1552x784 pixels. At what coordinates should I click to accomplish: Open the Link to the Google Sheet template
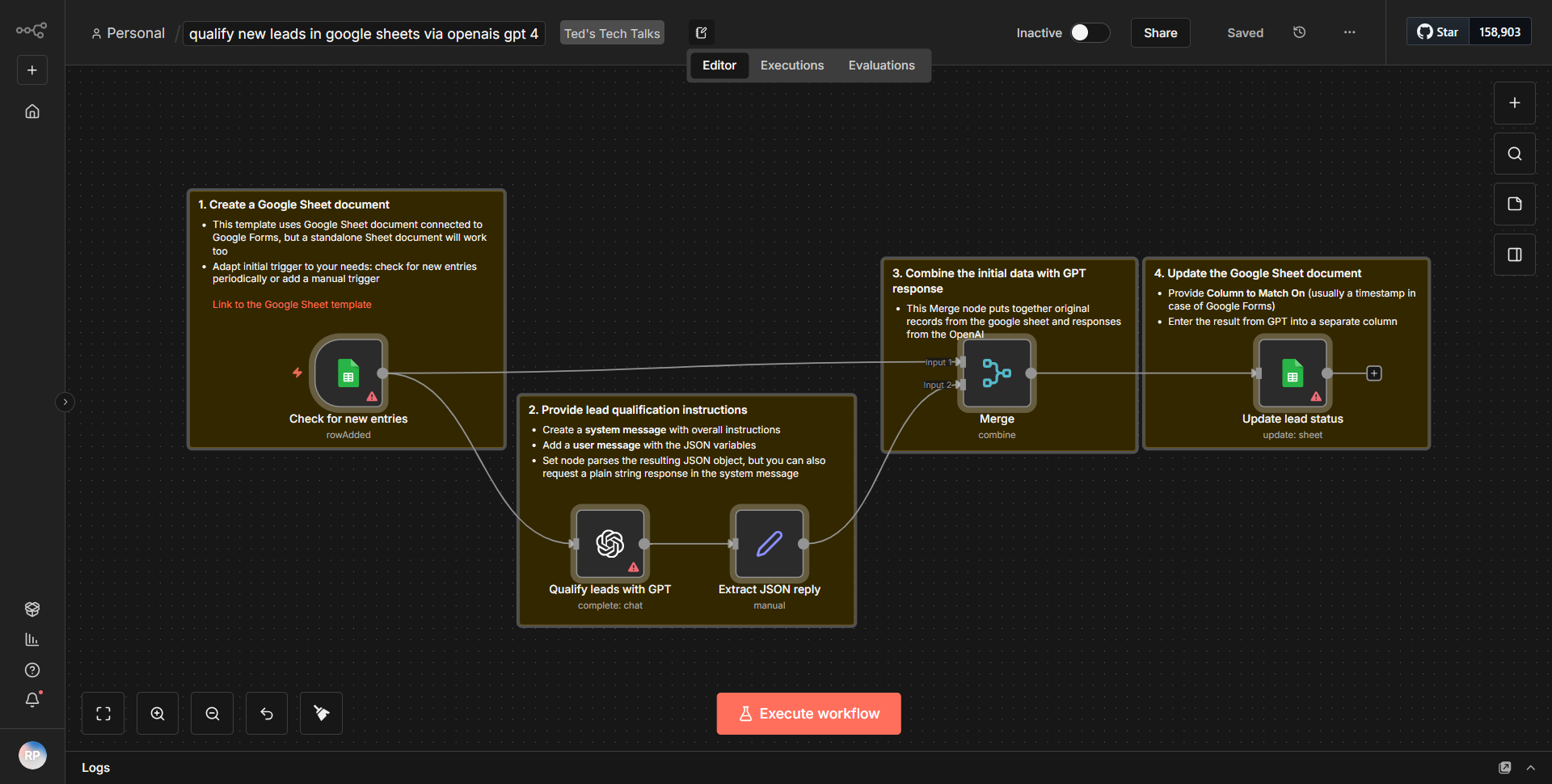tap(292, 305)
